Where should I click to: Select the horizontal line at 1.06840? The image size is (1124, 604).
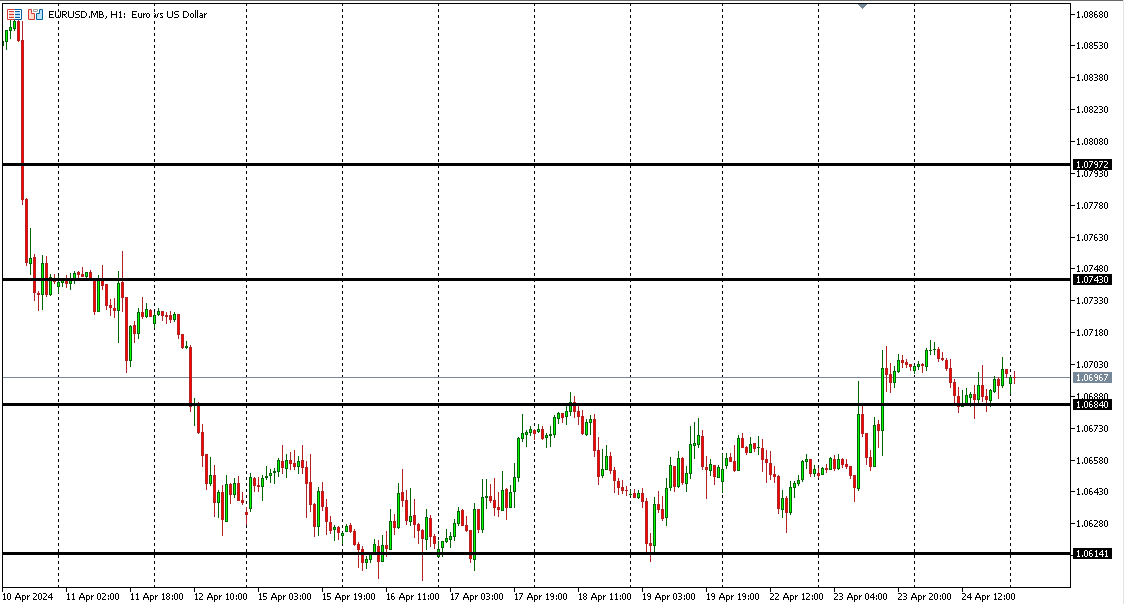[x=536, y=405]
